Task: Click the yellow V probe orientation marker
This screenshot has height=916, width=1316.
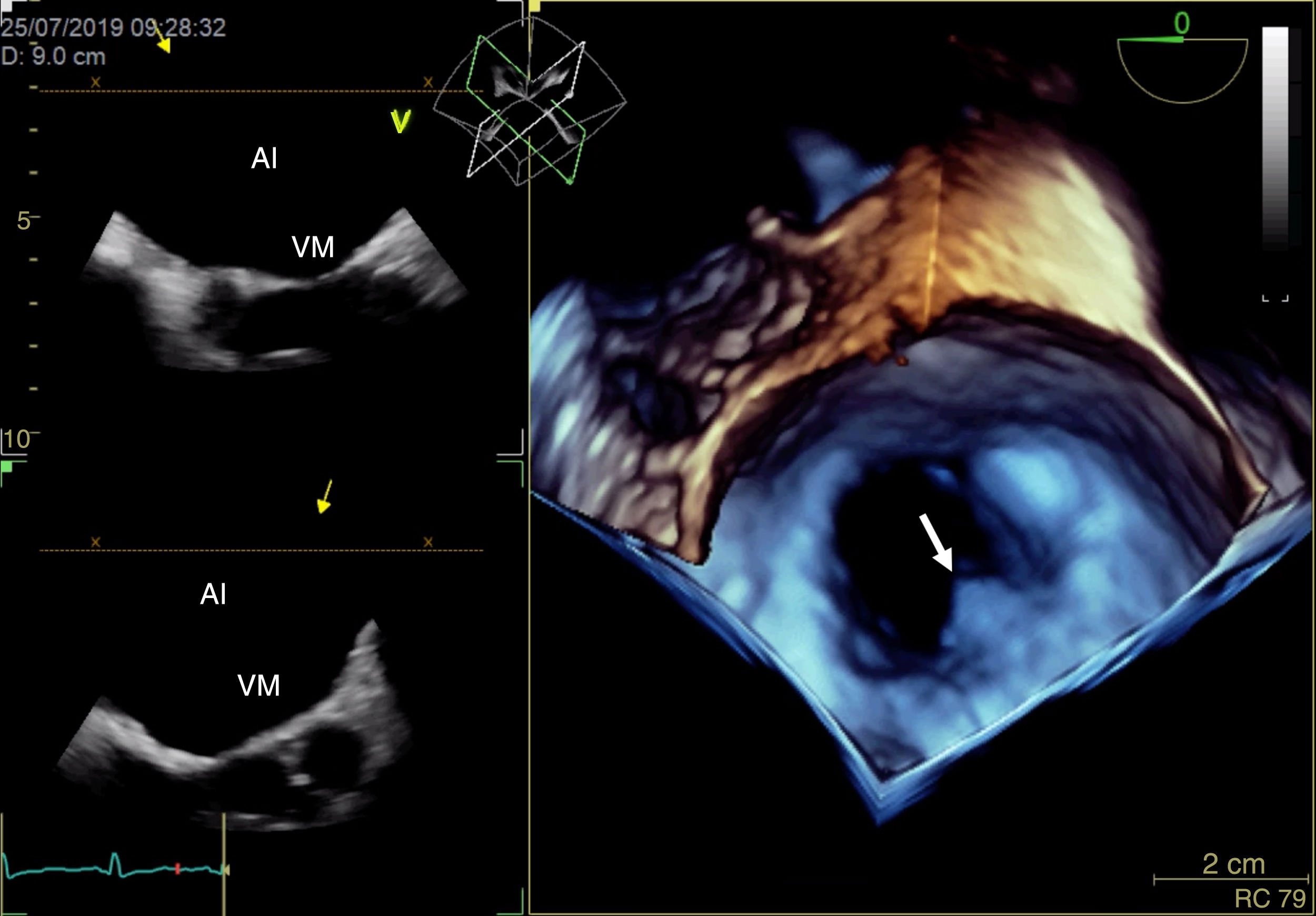Action: pyautogui.click(x=401, y=122)
